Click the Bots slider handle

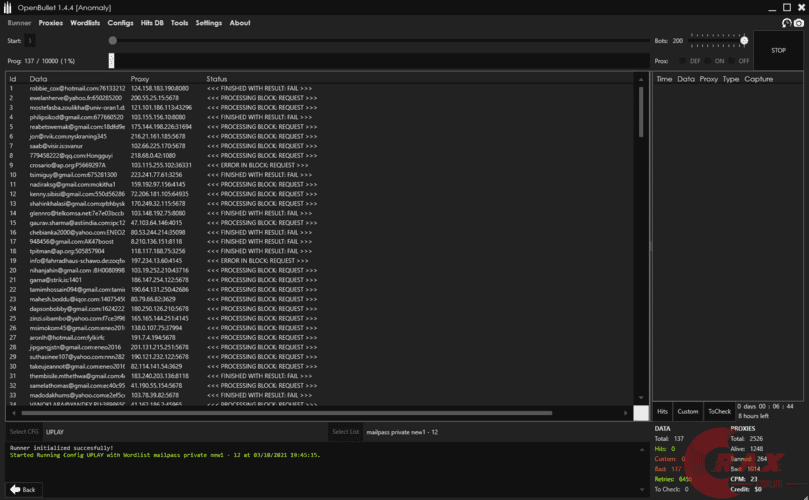pyautogui.click(x=744, y=41)
